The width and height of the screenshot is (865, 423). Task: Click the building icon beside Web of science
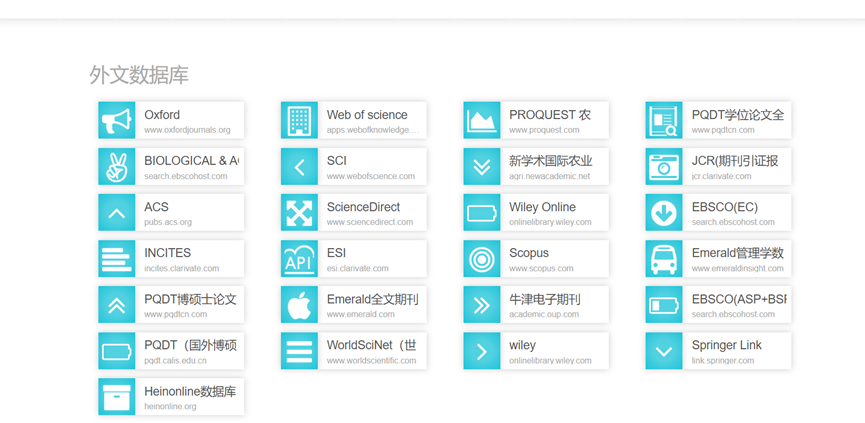point(300,120)
